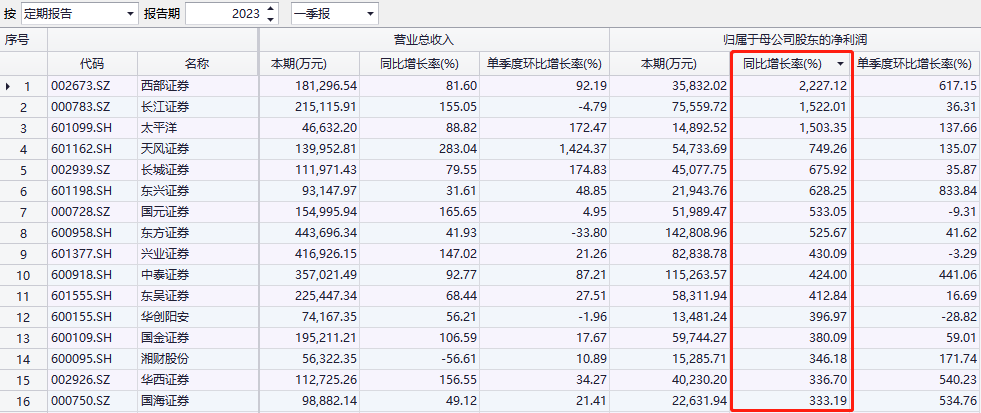Click 单季度环比增长率 header under net profit
The height and width of the screenshot is (413, 981).
(915, 64)
